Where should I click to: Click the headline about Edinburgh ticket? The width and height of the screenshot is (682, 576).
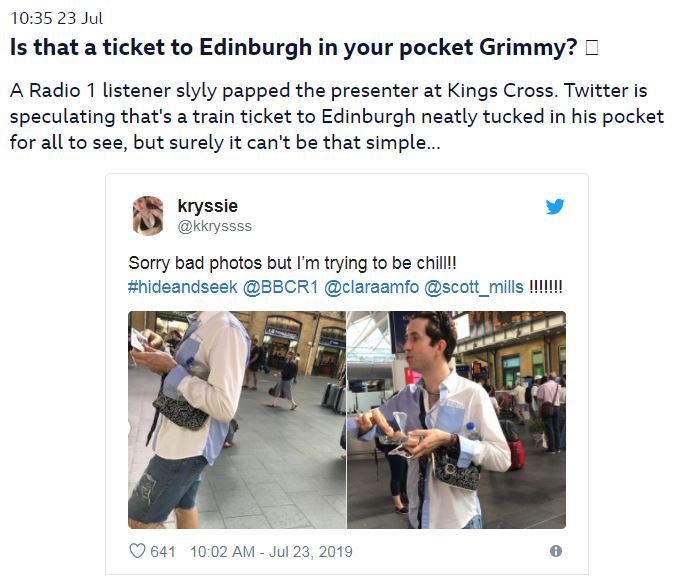294,47
